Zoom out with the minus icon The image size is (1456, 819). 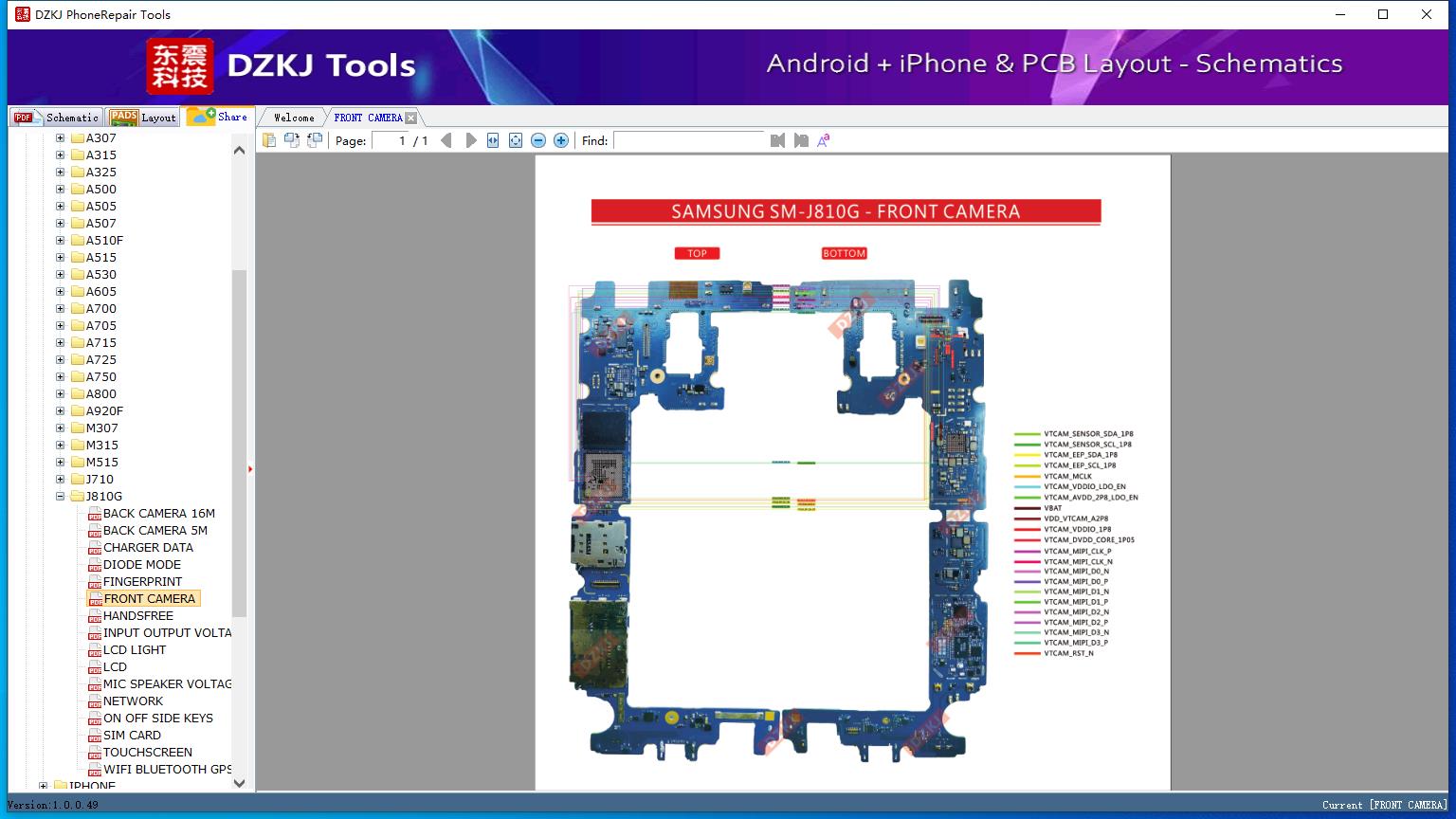[x=538, y=140]
